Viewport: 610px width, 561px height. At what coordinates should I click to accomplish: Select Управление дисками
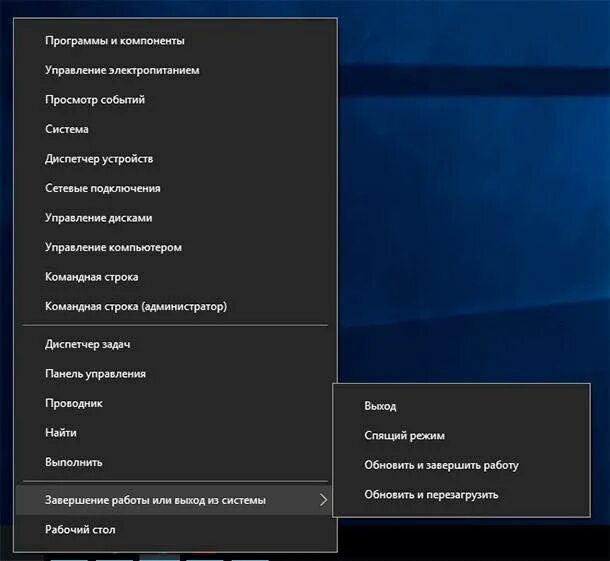175,218
